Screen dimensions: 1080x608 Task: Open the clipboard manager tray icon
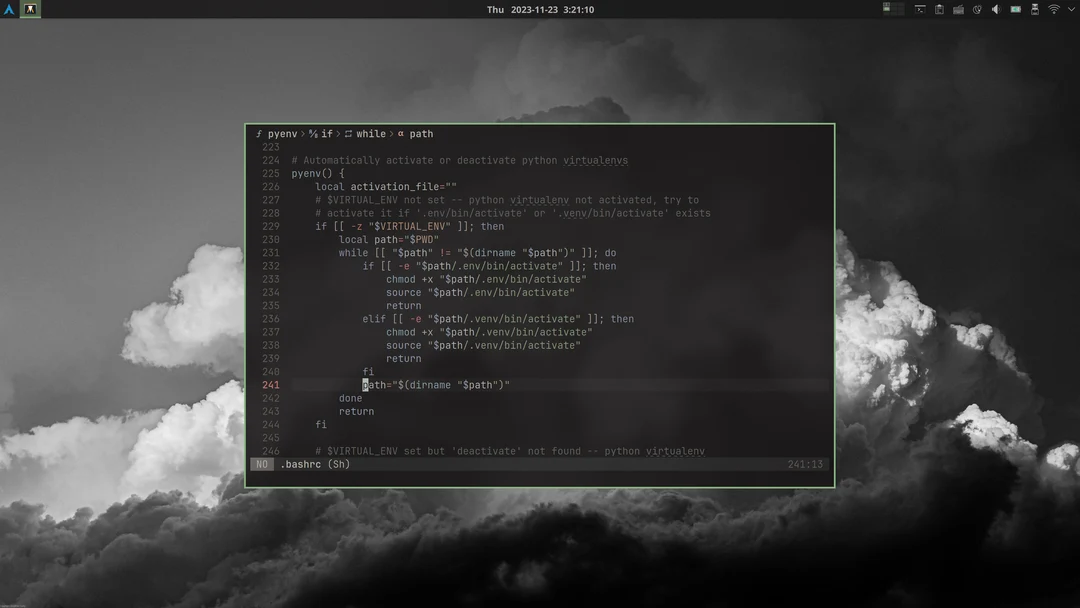pos(939,8)
